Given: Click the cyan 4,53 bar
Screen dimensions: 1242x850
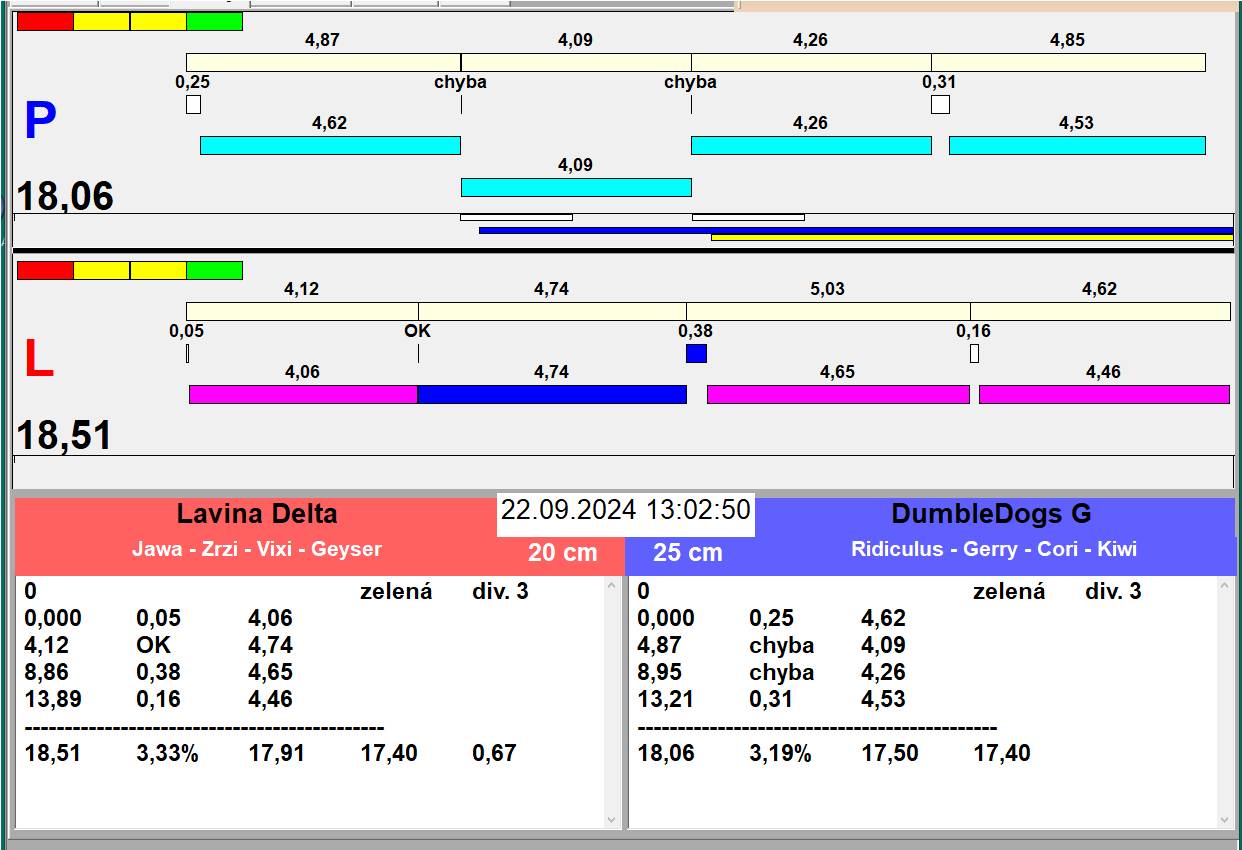Looking at the screenshot, I should (1077, 145).
